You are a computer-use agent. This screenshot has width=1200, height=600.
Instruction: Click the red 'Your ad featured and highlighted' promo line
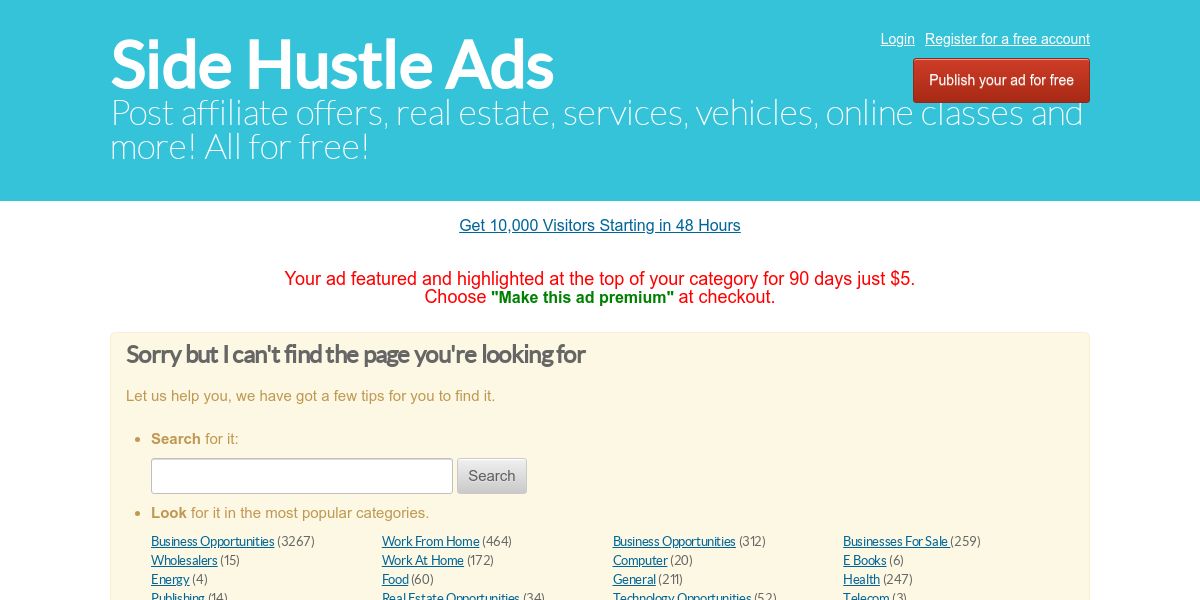click(600, 279)
